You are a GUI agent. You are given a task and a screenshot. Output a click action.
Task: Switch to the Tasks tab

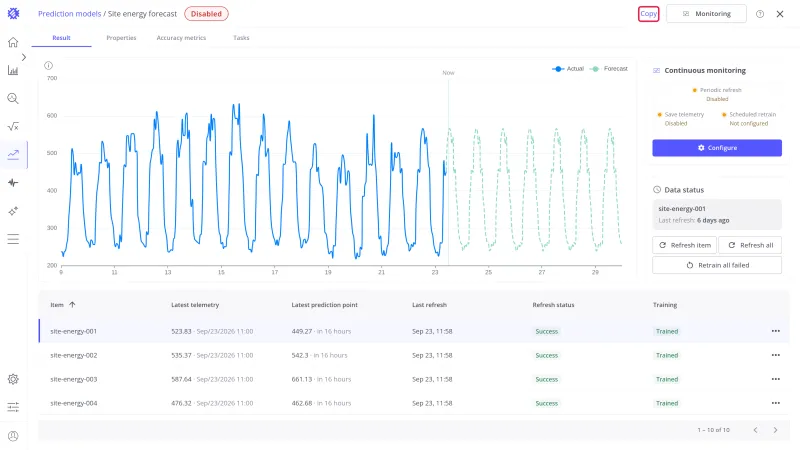pyautogui.click(x=241, y=38)
